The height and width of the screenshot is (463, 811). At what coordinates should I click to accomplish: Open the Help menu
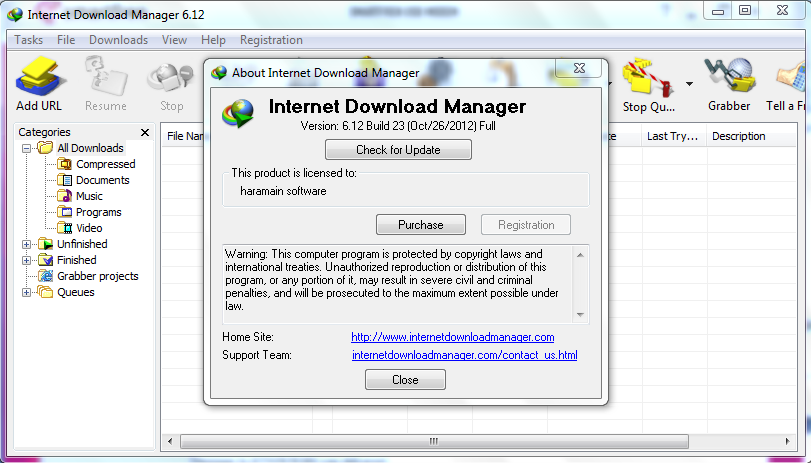(x=213, y=40)
